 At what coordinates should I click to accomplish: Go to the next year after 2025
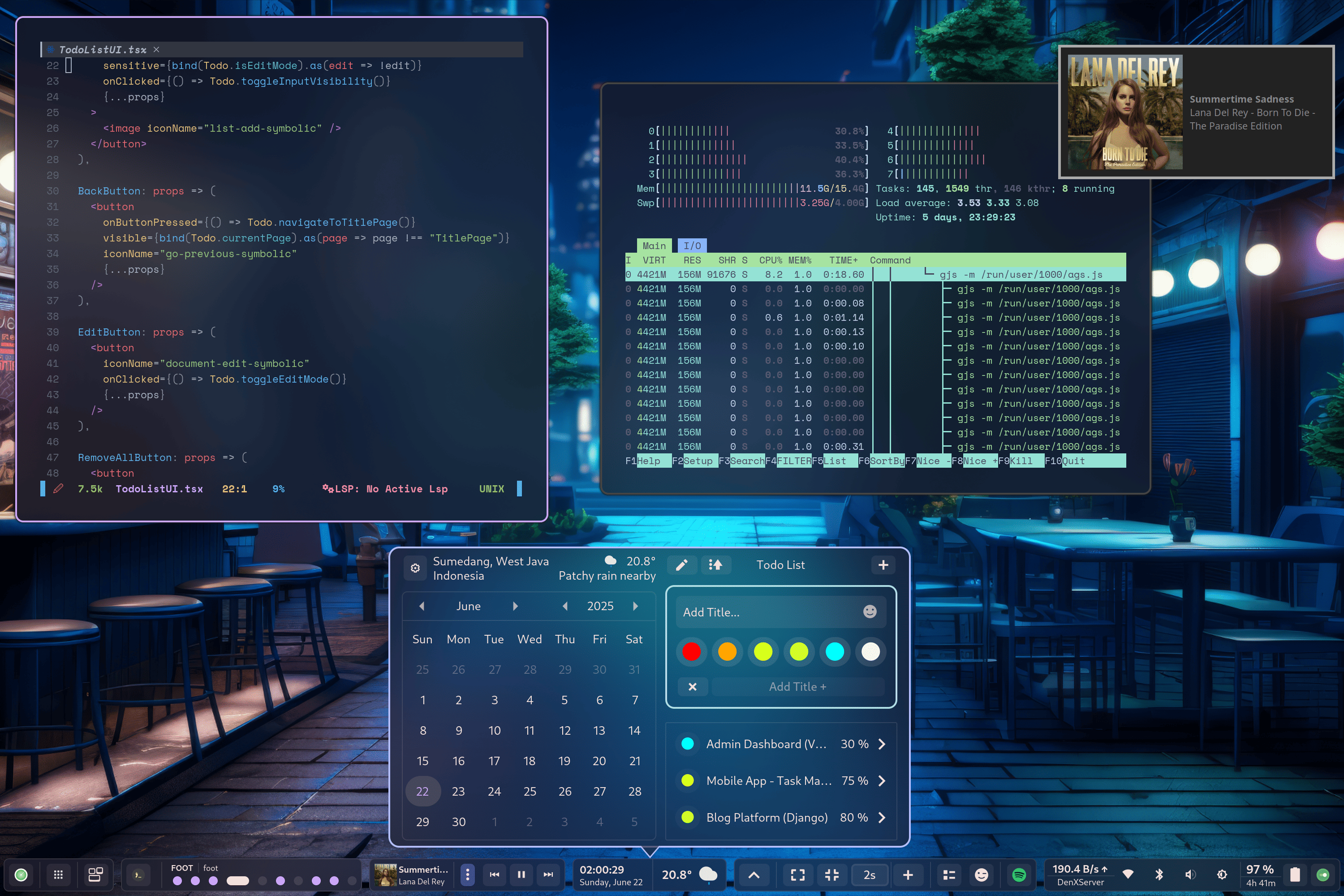(x=635, y=606)
